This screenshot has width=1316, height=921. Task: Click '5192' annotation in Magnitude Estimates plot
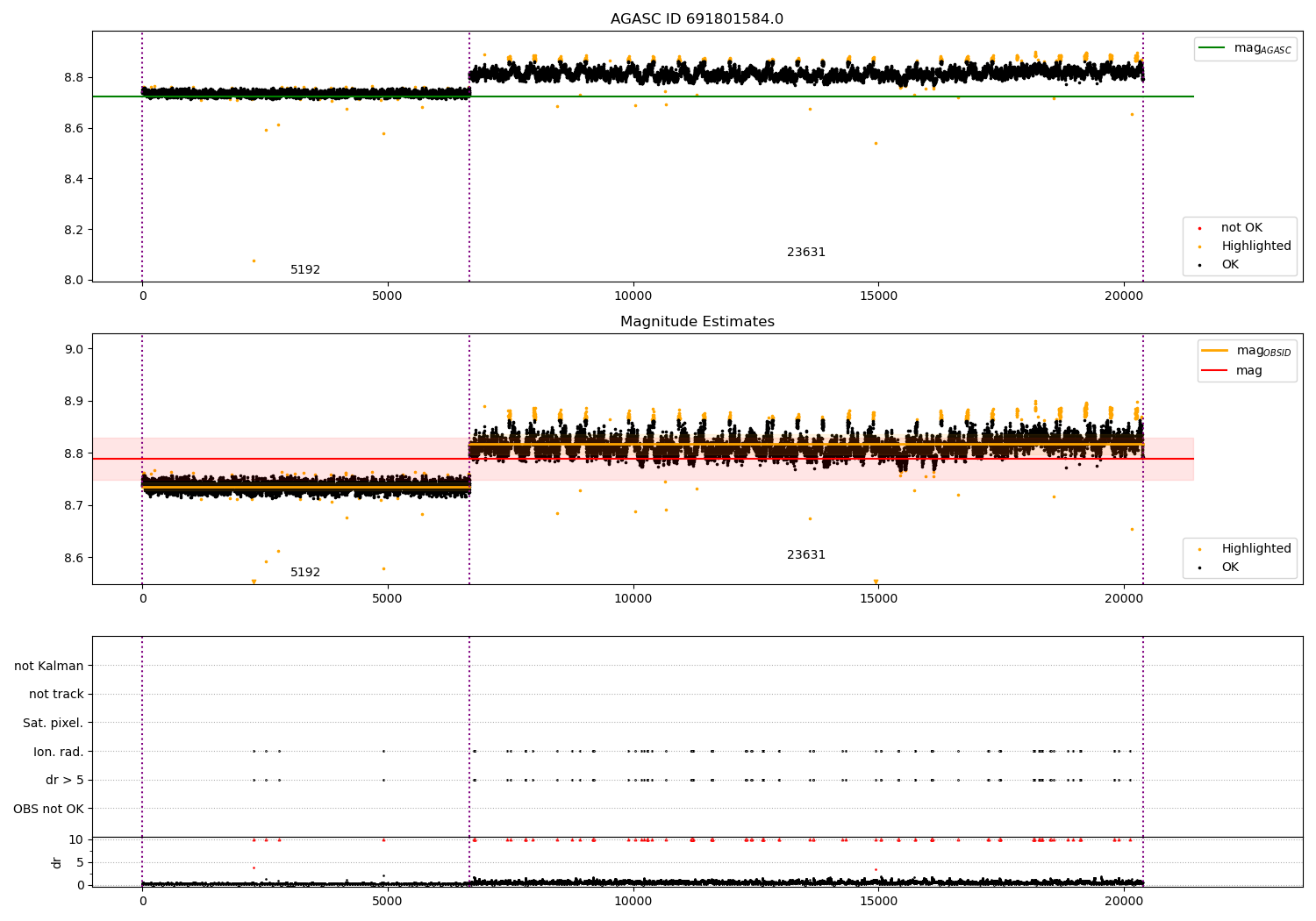click(x=305, y=573)
